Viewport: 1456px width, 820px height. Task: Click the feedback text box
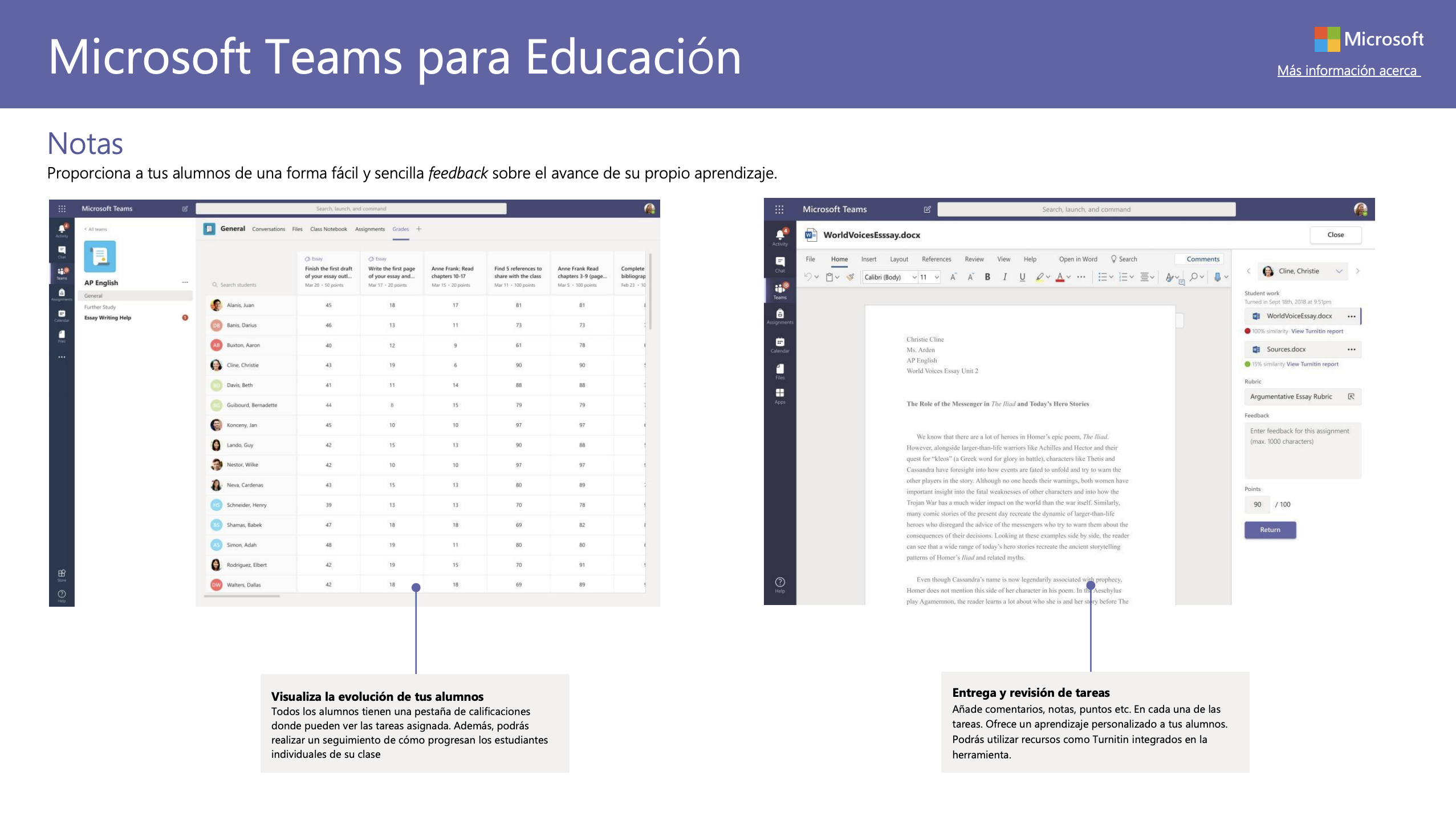(x=1302, y=450)
